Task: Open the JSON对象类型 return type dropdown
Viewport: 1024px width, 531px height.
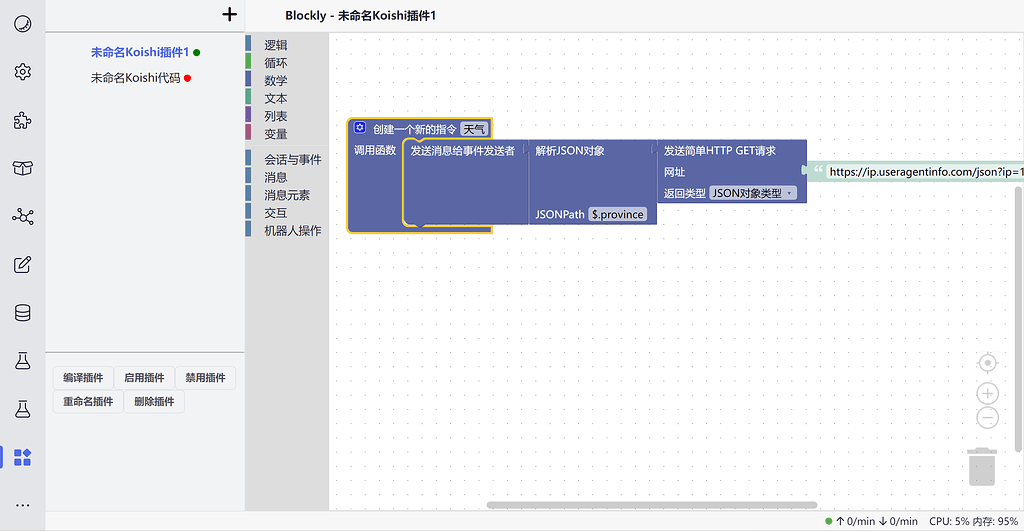Action: tap(752, 193)
